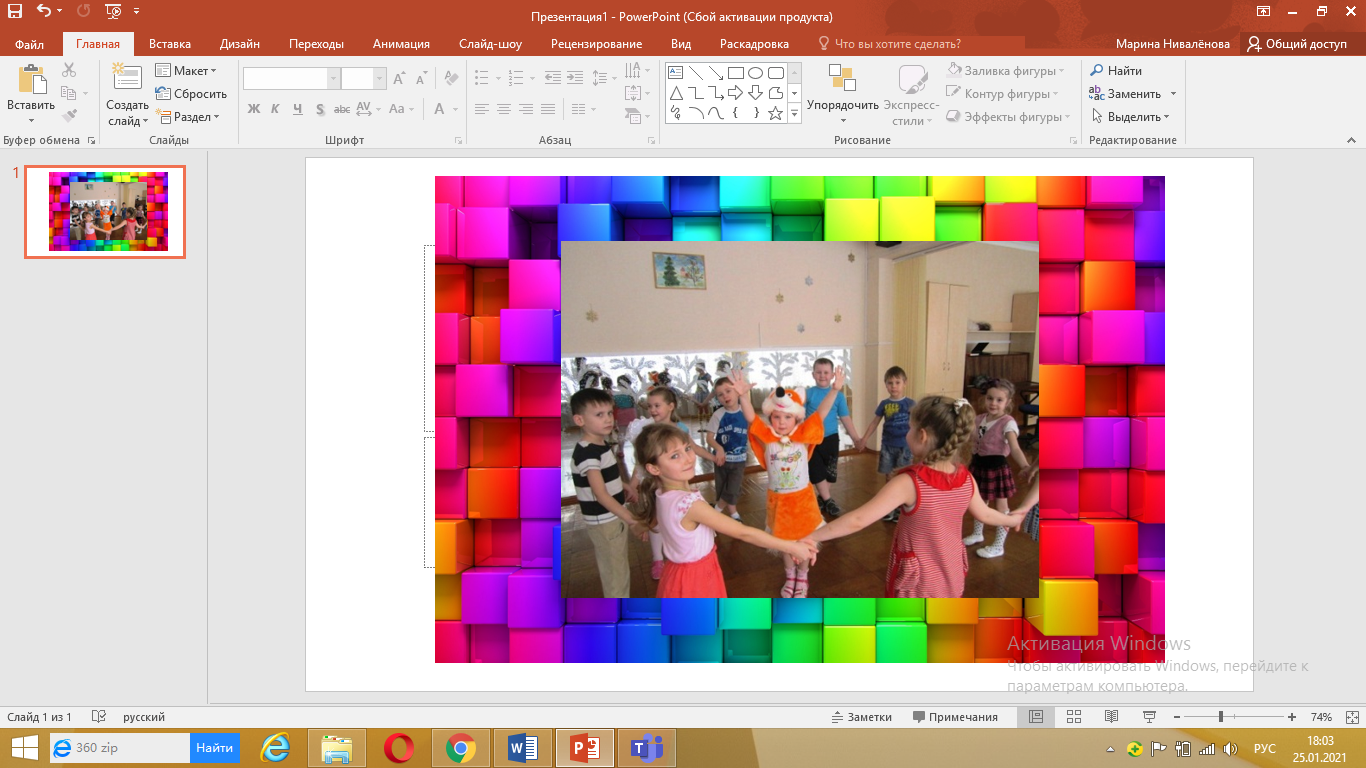Undo the last action in quick access toolbar
The image size is (1366, 768).
(44, 12)
